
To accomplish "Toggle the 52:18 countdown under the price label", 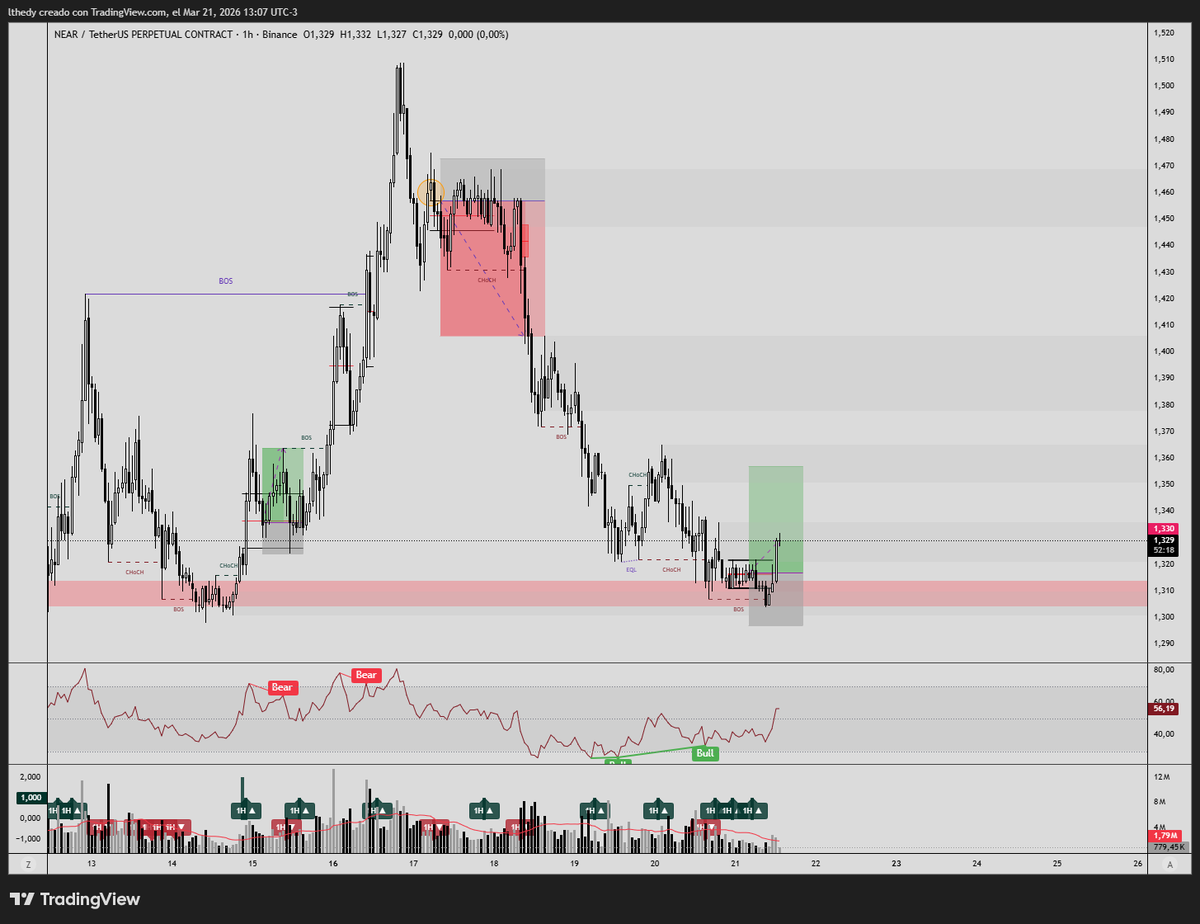I will pos(1164,549).
